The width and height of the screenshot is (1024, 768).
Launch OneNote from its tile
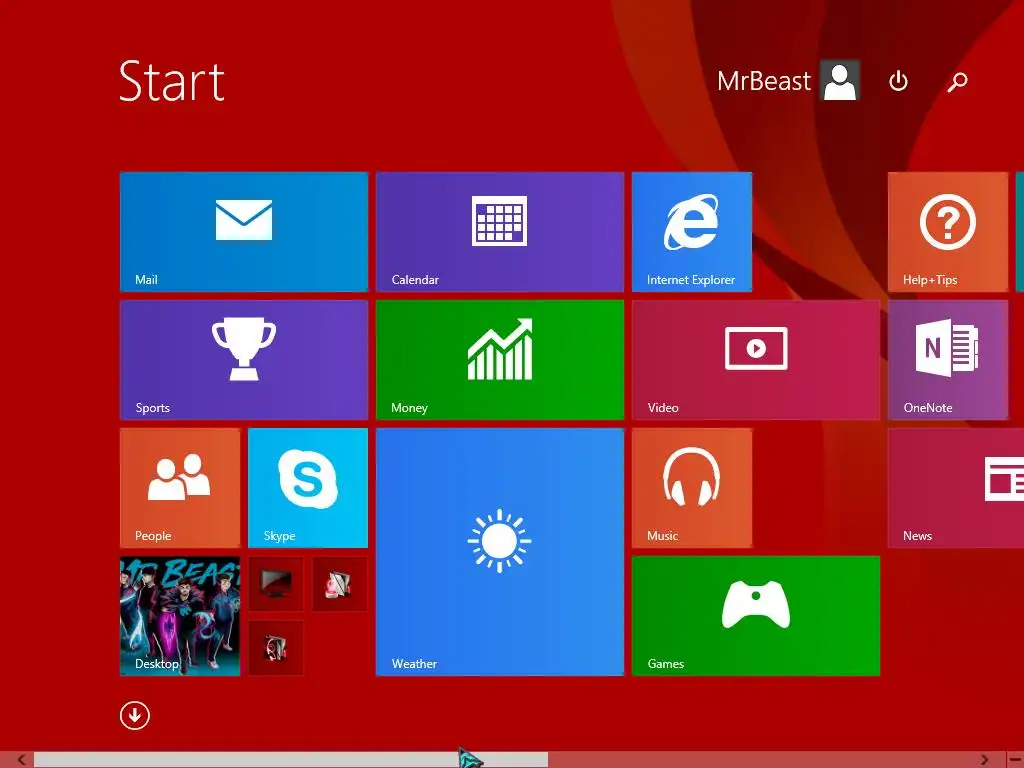pyautogui.click(x=948, y=359)
